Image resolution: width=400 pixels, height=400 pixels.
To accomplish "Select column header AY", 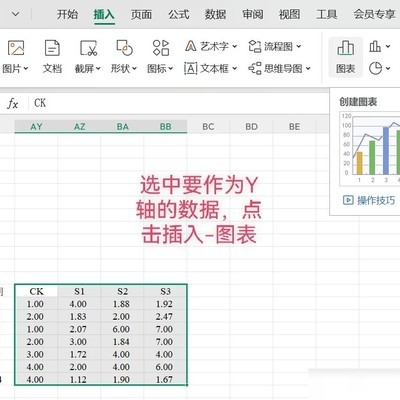I will 36,127.
